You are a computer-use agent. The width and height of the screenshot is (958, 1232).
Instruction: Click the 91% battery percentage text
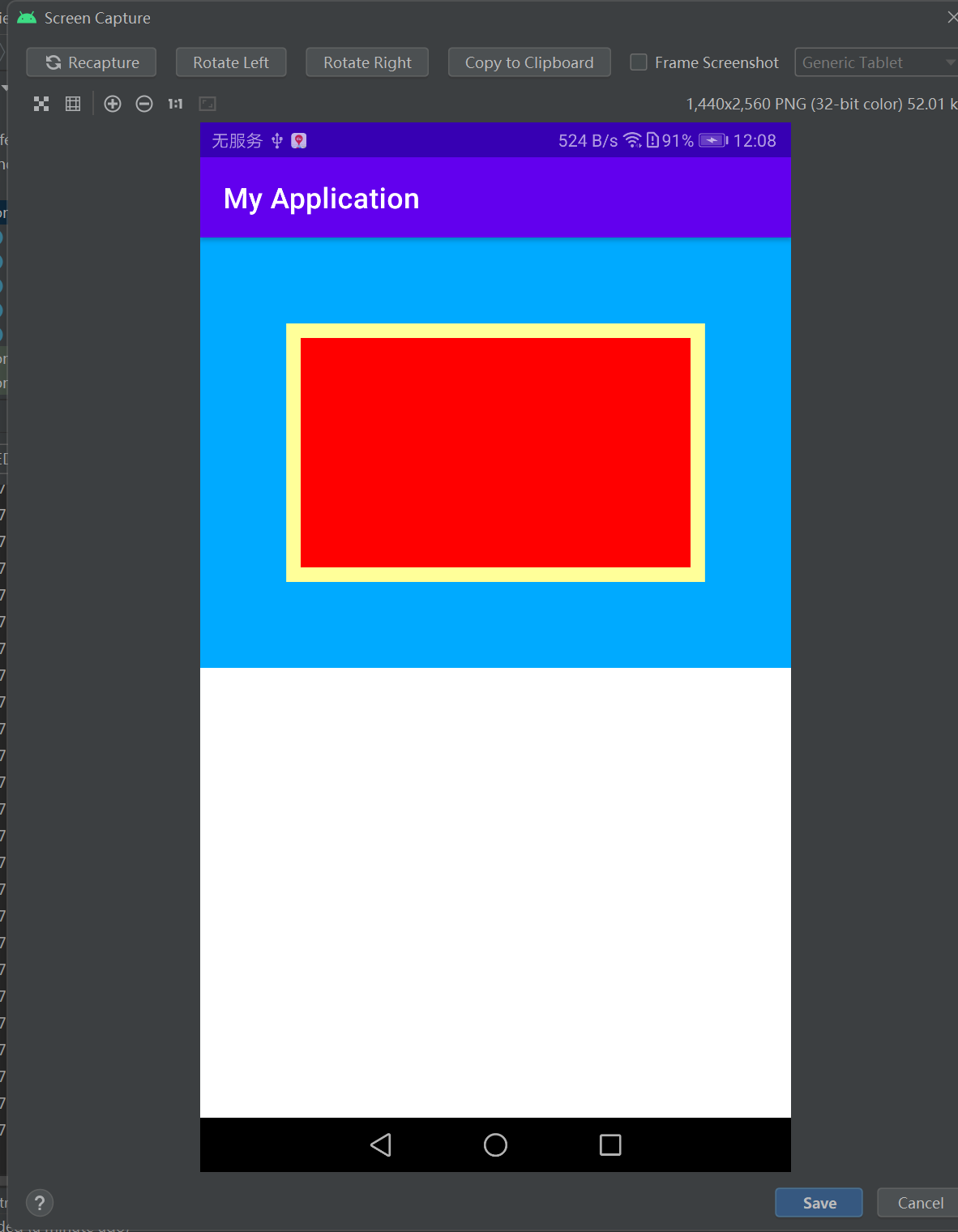point(678,141)
